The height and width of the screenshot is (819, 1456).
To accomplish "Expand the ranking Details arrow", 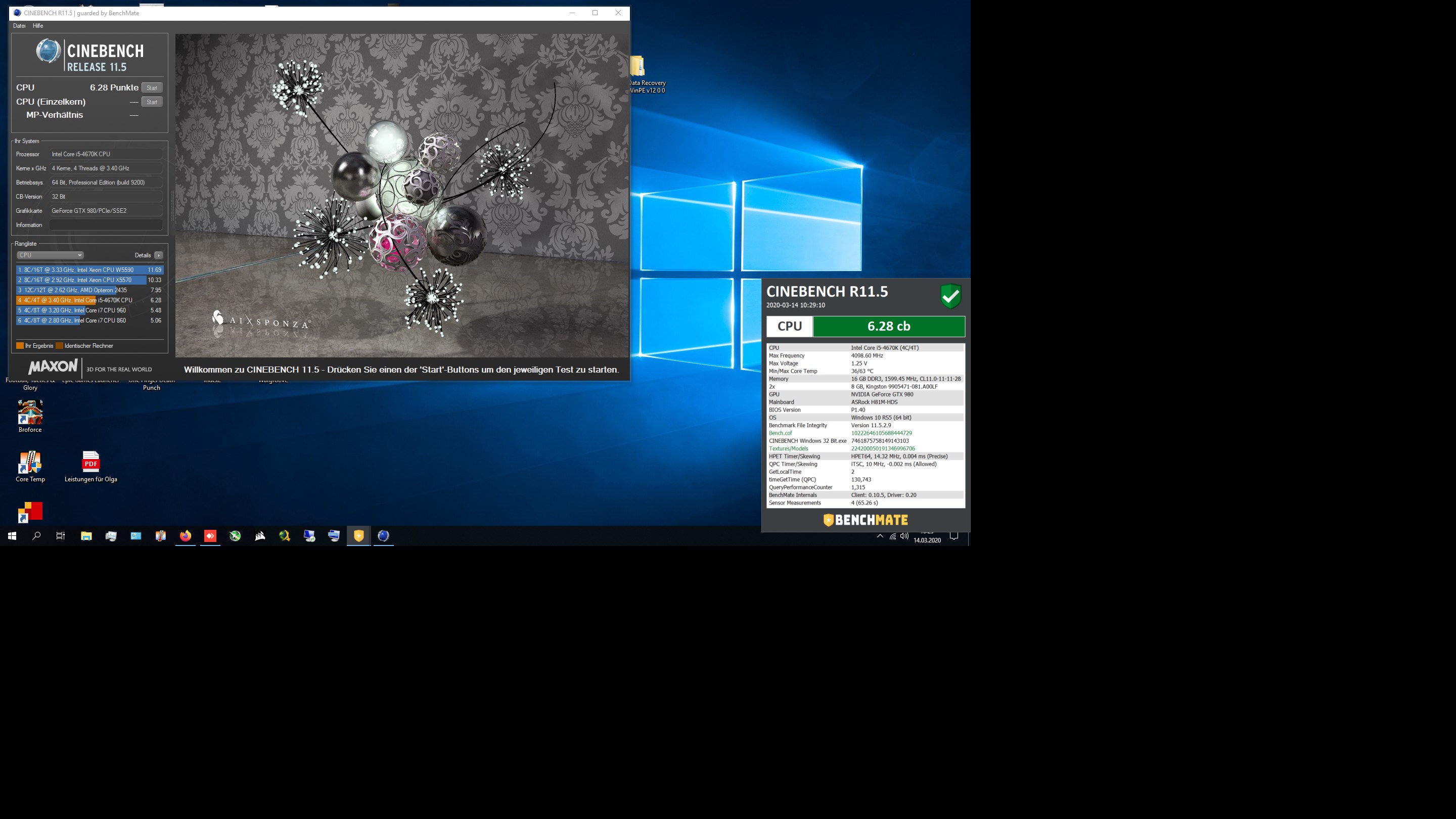I will [x=159, y=255].
